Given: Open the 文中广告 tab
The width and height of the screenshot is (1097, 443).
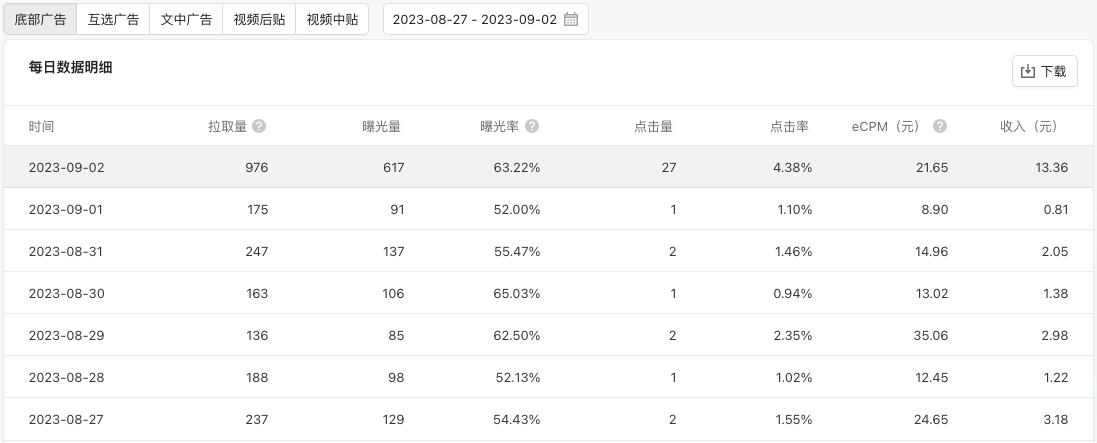Looking at the screenshot, I should [x=186, y=20].
